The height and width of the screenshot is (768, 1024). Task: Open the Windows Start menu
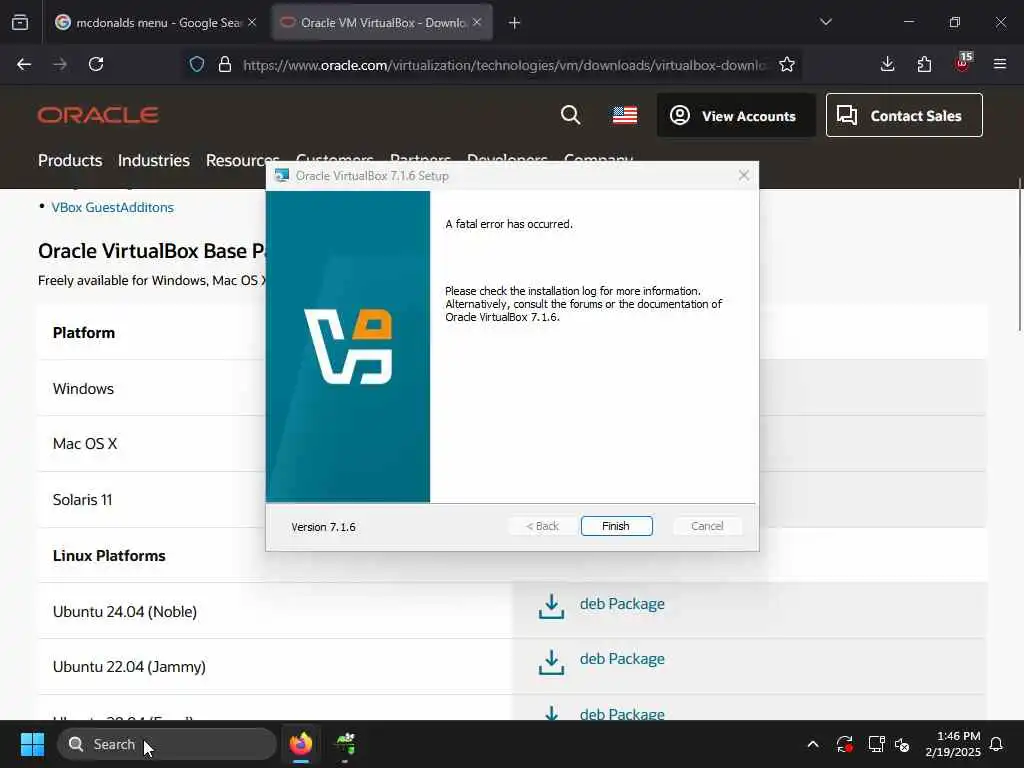(x=32, y=744)
